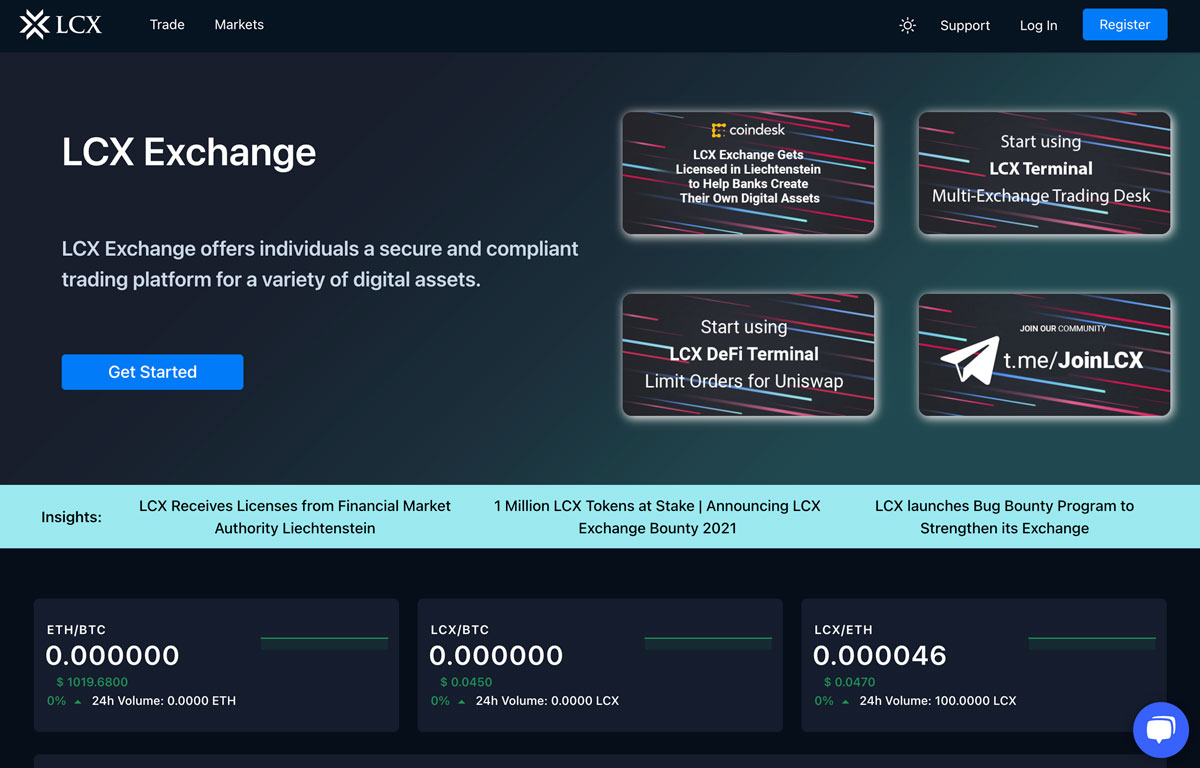The image size is (1200, 768).
Task: Click the LCX Terminal promo banner
Action: 1044,173
